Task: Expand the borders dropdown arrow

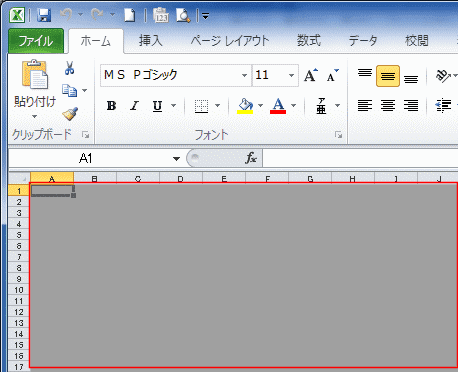Action: pyautogui.click(x=218, y=106)
